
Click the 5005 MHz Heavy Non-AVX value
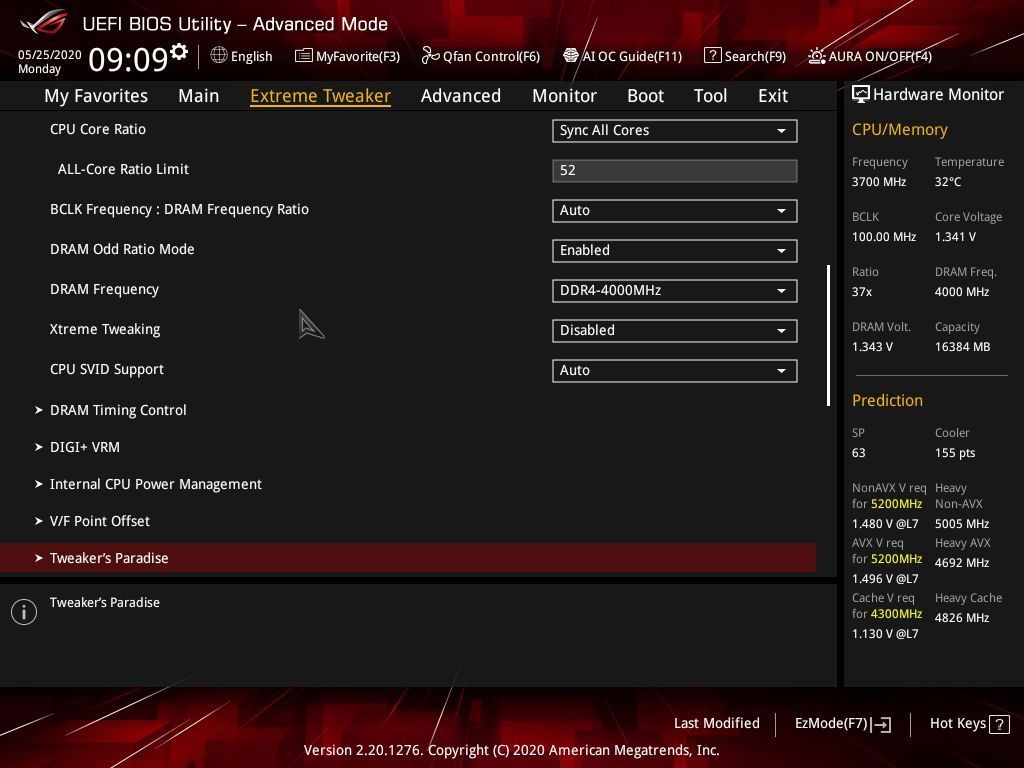click(961, 524)
